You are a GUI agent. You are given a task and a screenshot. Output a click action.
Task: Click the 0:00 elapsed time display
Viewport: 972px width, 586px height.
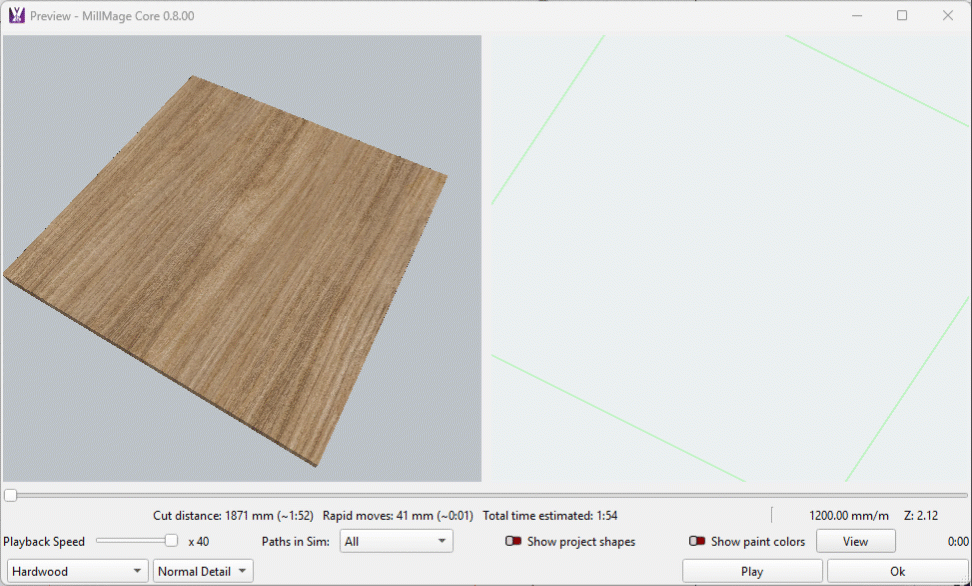tap(957, 542)
